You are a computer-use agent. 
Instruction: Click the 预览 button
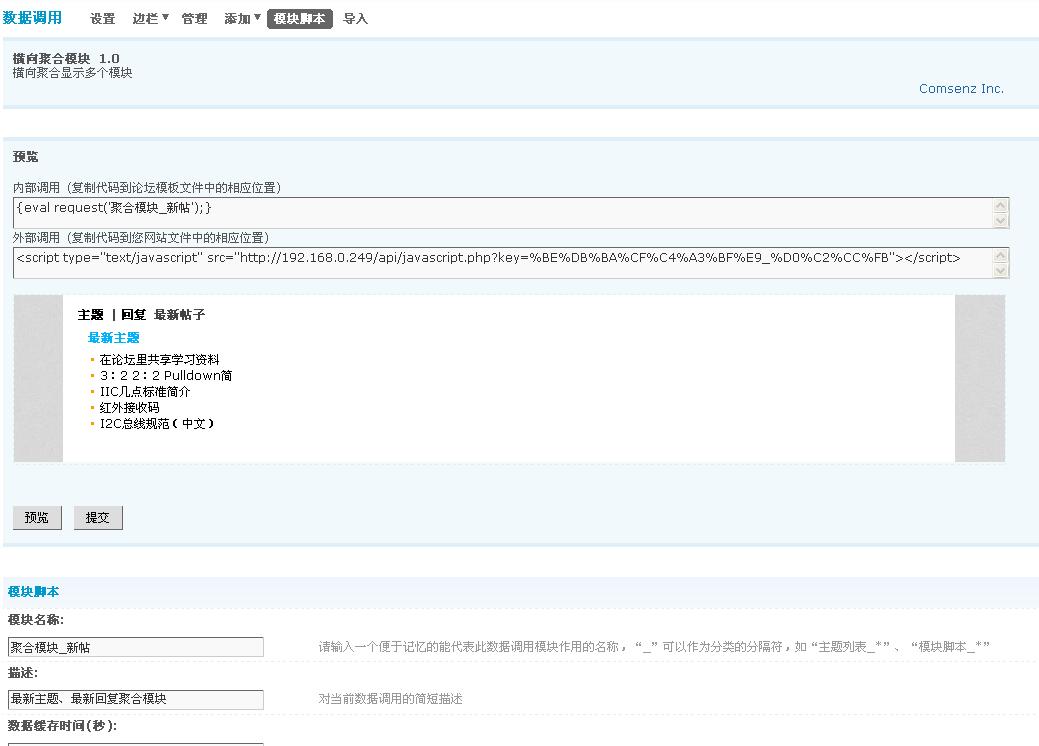37,517
